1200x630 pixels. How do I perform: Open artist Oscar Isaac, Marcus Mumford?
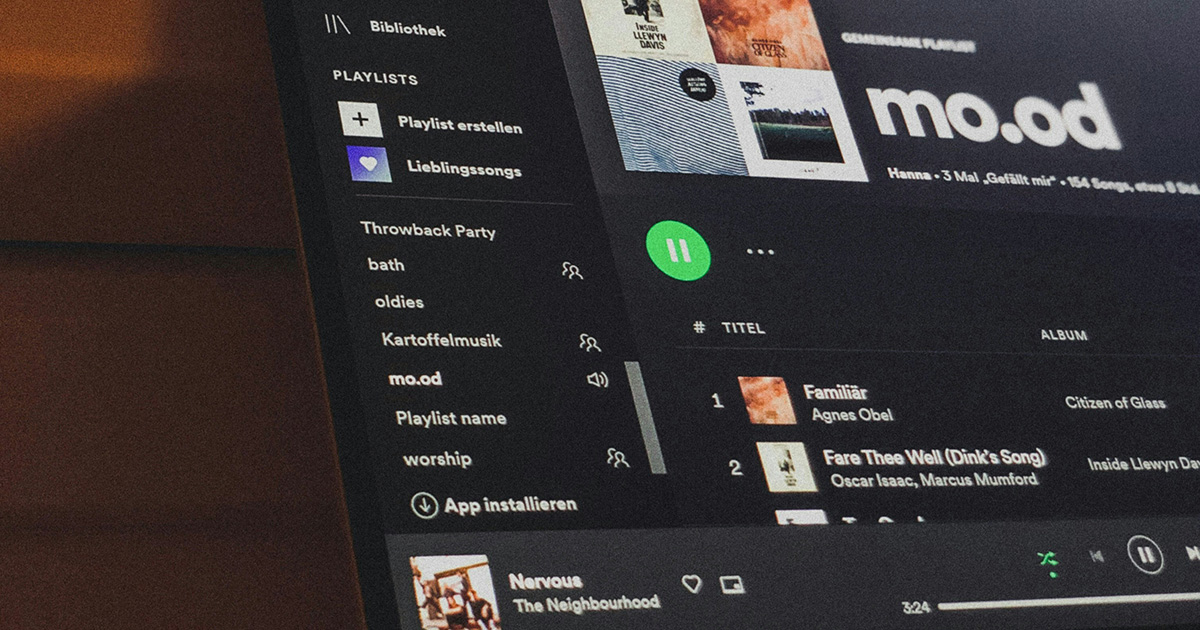[934, 480]
